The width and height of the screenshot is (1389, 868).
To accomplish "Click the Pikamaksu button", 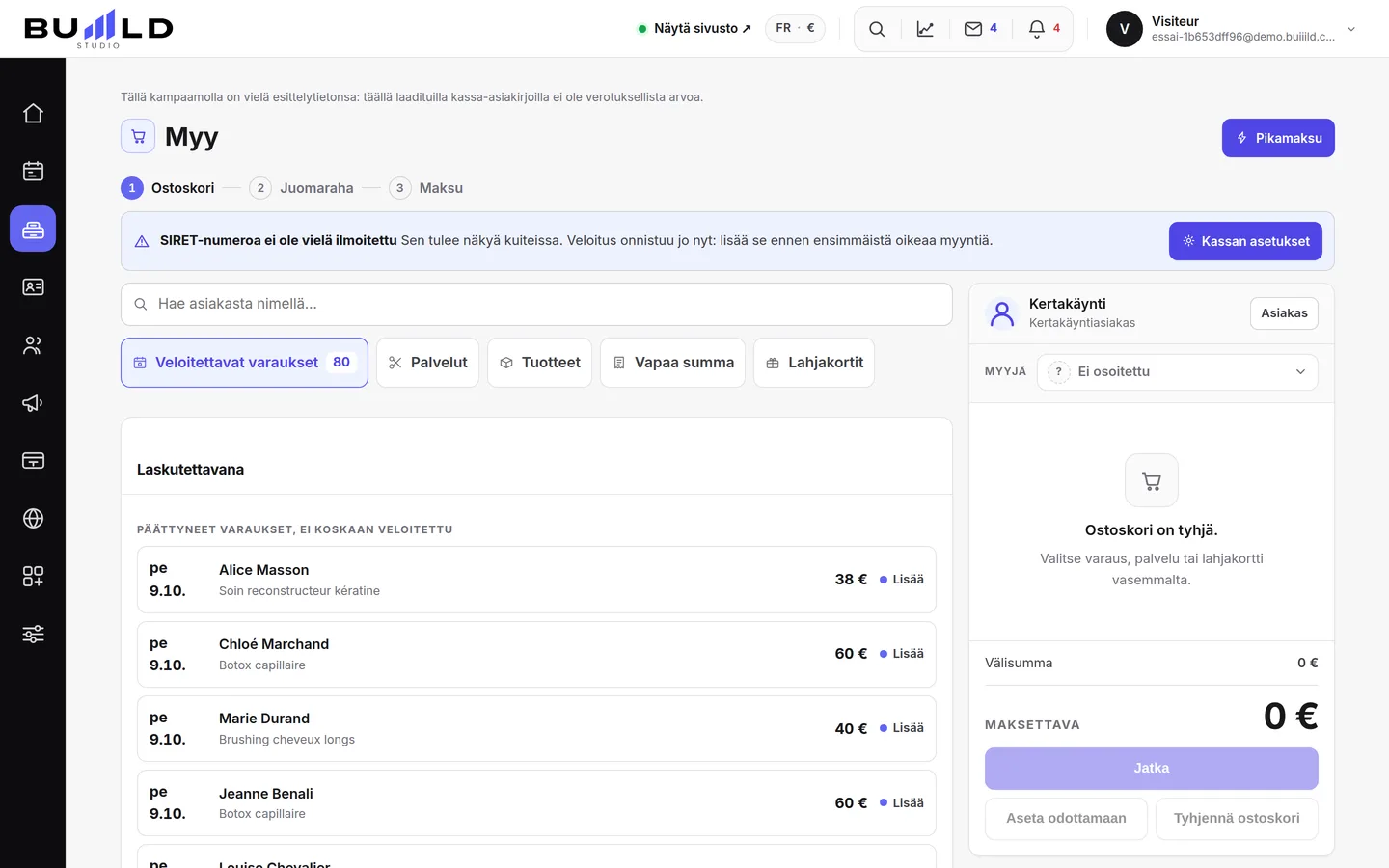I will [x=1278, y=138].
